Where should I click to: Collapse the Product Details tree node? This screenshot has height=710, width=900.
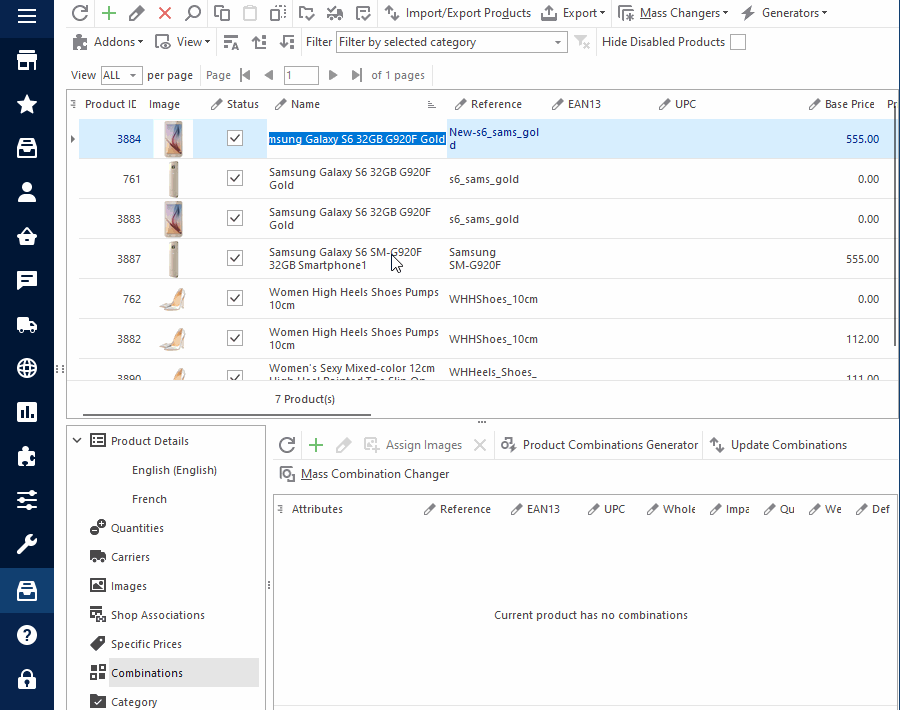click(77, 441)
